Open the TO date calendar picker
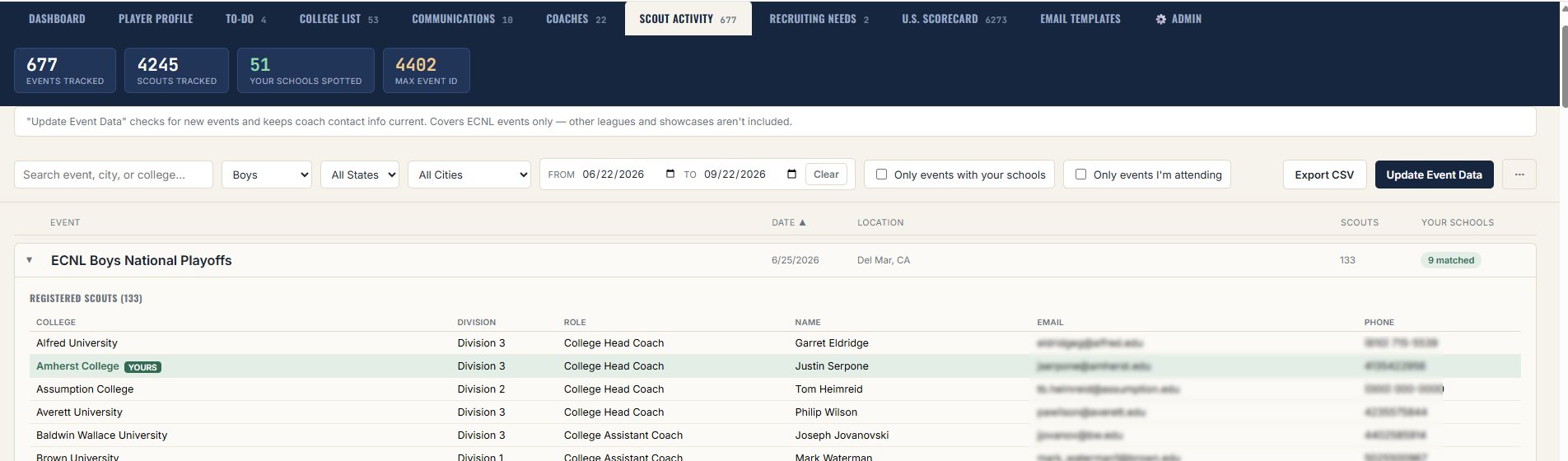Viewport: 1568px width, 461px height. tap(791, 174)
